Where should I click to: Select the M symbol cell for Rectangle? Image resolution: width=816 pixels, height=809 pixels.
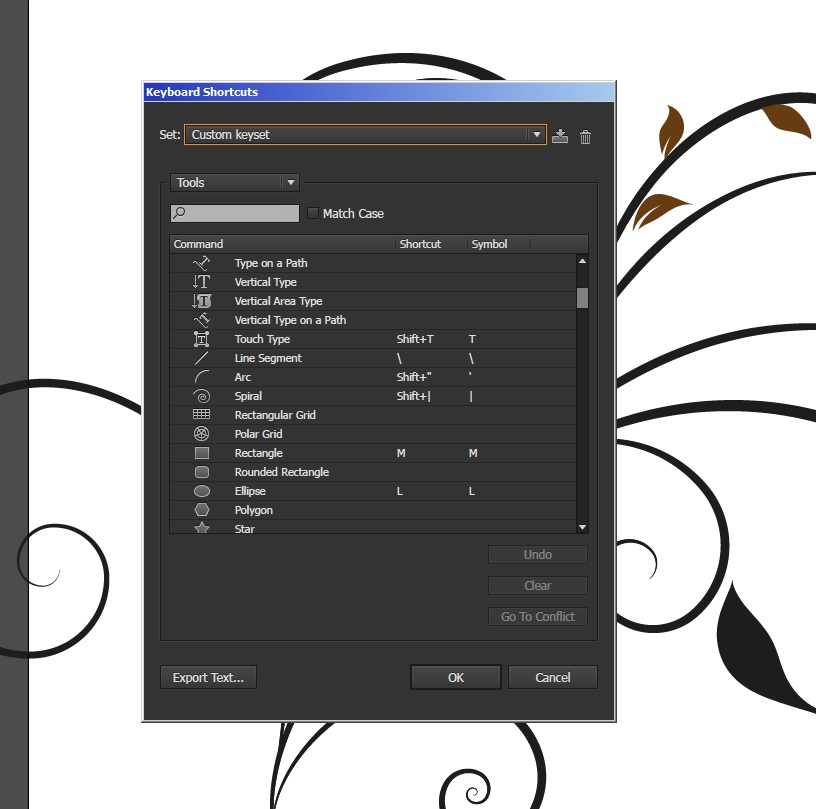(473, 453)
